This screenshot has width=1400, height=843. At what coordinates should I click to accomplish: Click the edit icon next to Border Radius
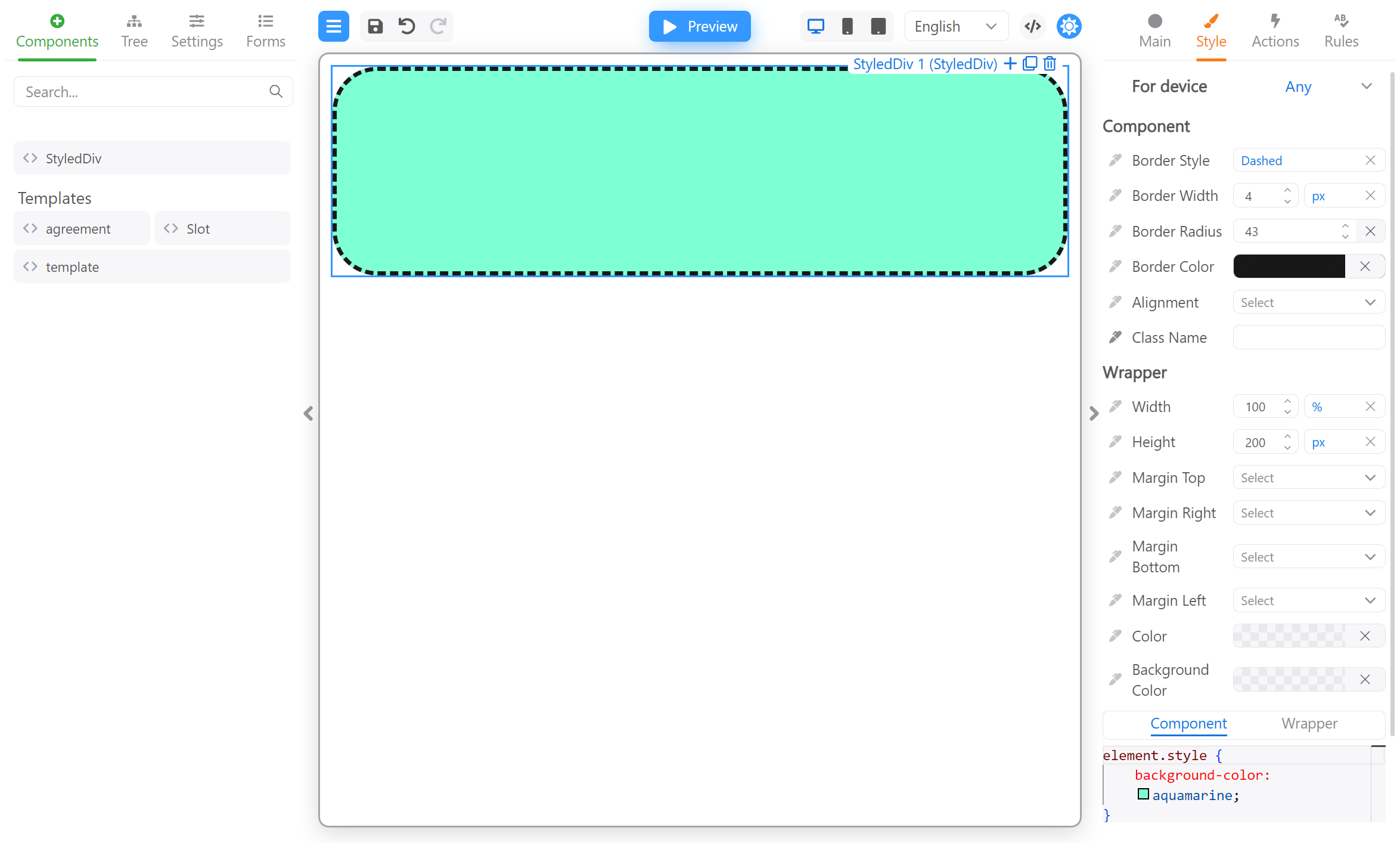[x=1115, y=231]
